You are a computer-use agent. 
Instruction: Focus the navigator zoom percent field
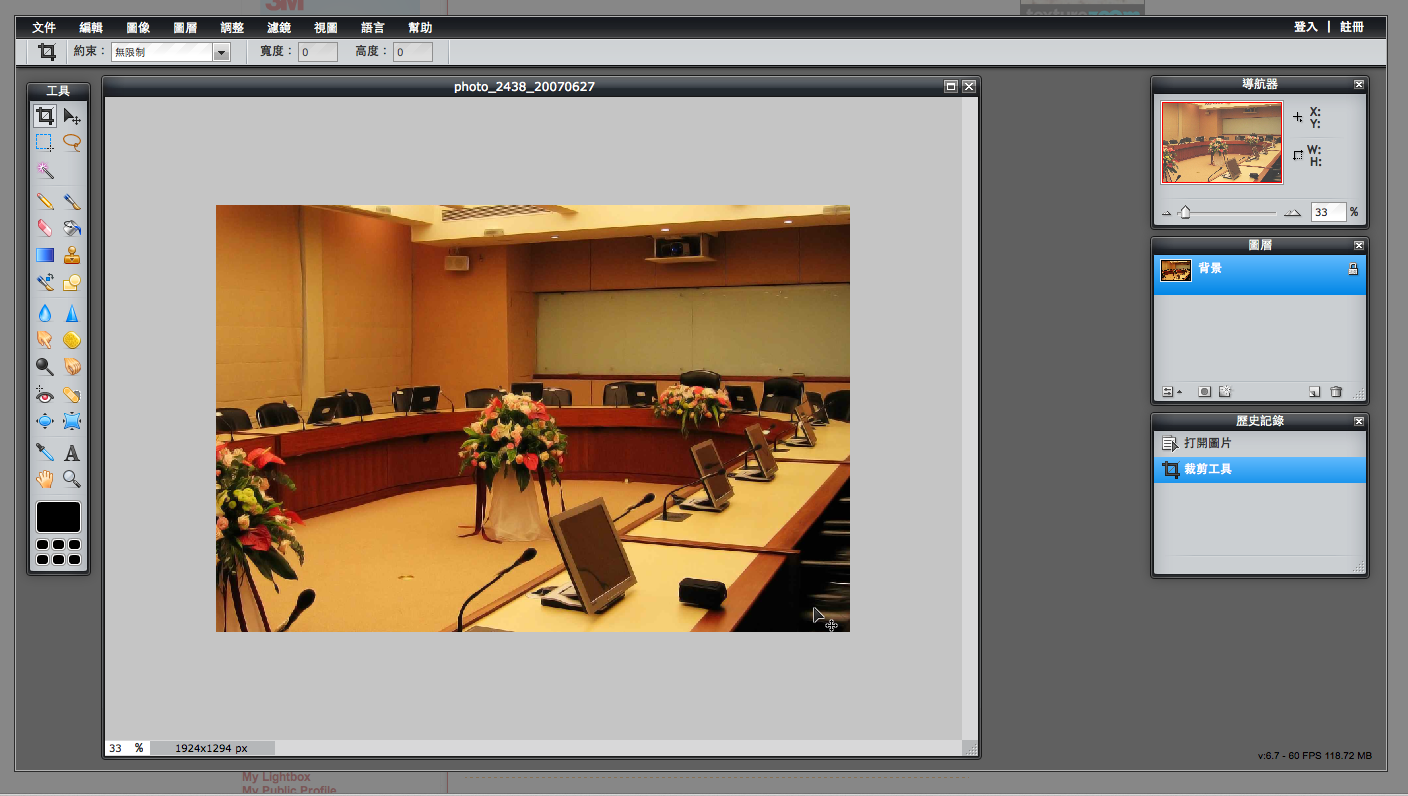coord(1328,212)
